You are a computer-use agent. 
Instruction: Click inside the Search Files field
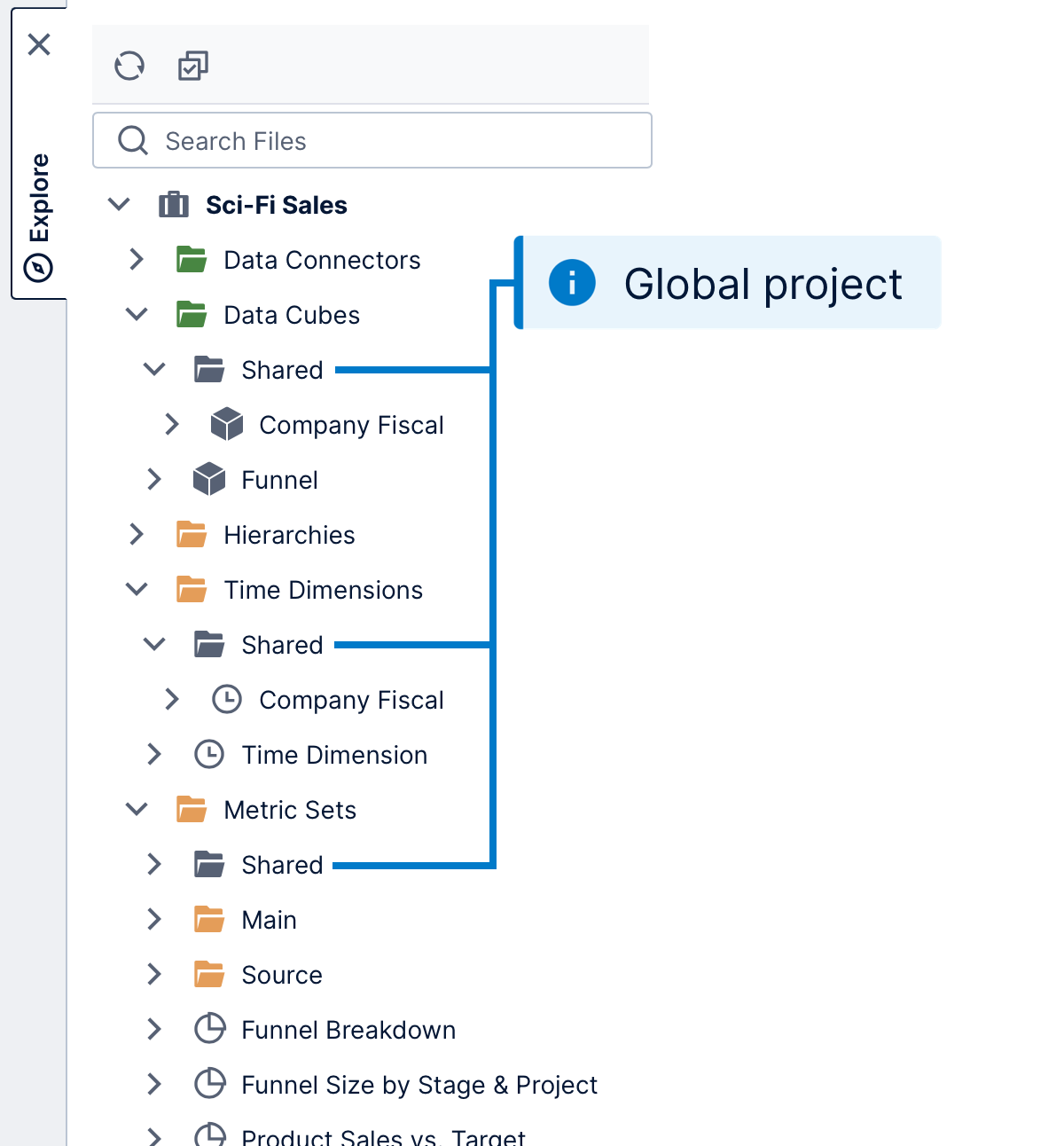372,140
